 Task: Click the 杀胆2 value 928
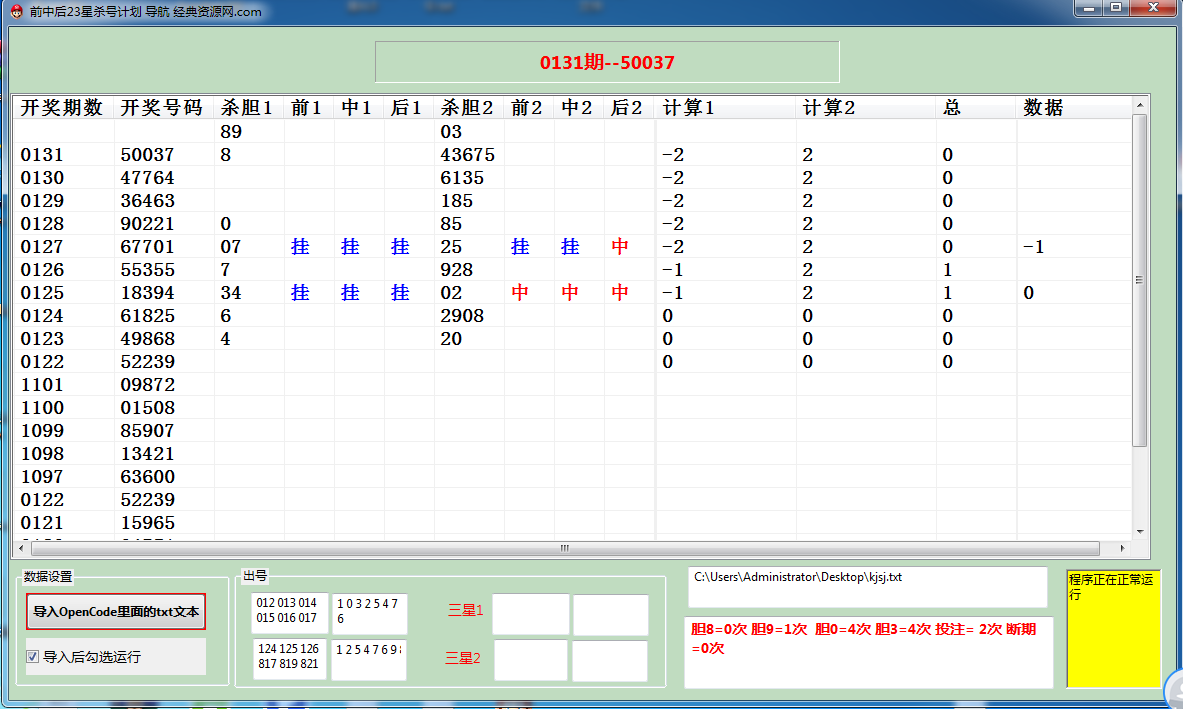[x=456, y=270]
